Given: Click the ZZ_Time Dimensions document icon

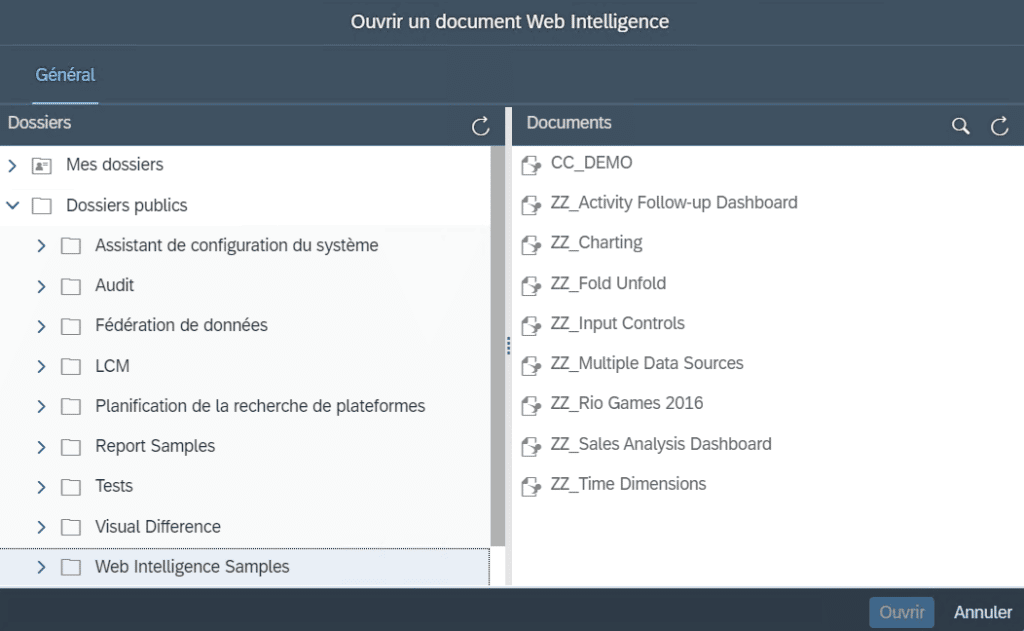Looking at the screenshot, I should (x=531, y=486).
